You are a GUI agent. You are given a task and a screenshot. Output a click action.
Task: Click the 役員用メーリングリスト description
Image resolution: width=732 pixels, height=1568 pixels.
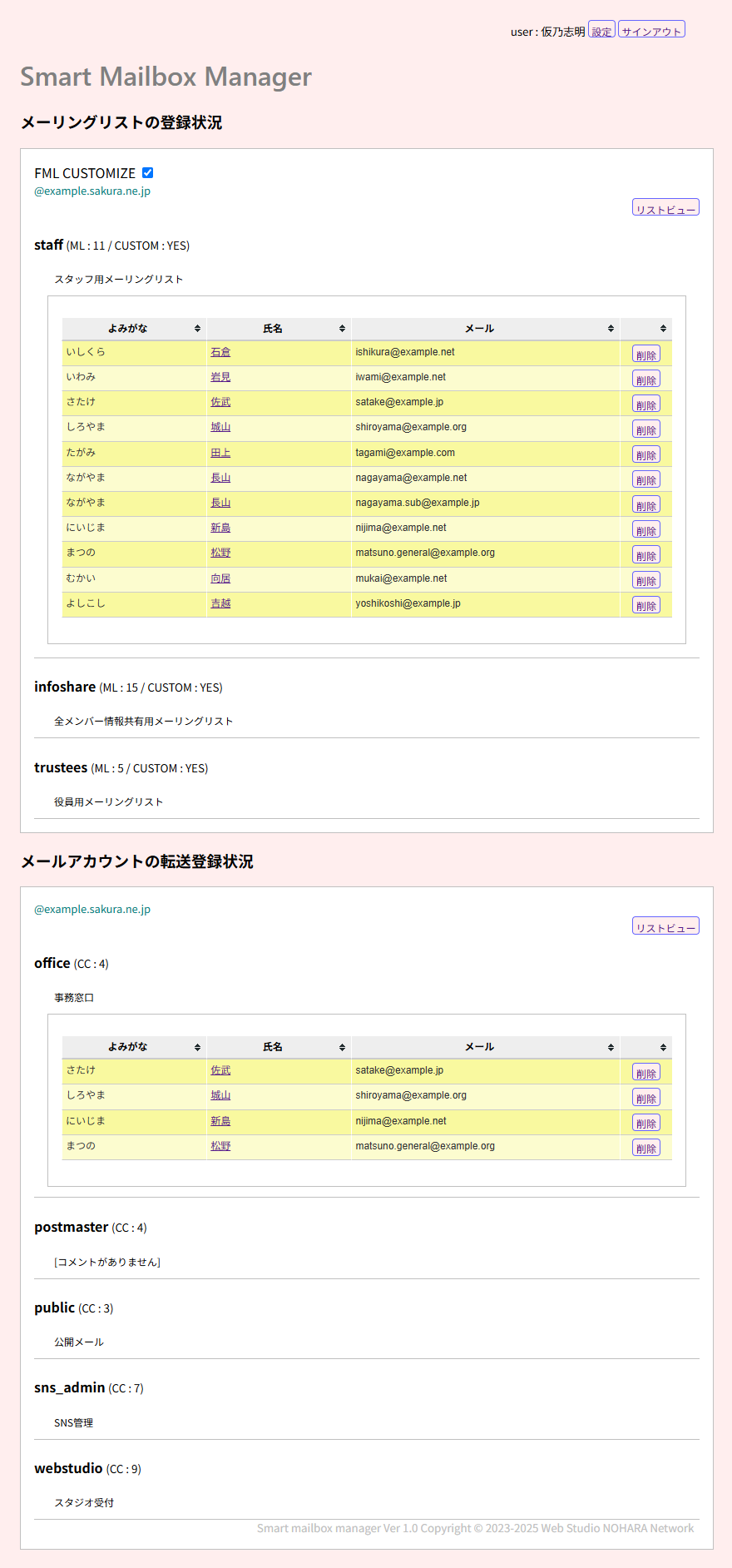(108, 801)
